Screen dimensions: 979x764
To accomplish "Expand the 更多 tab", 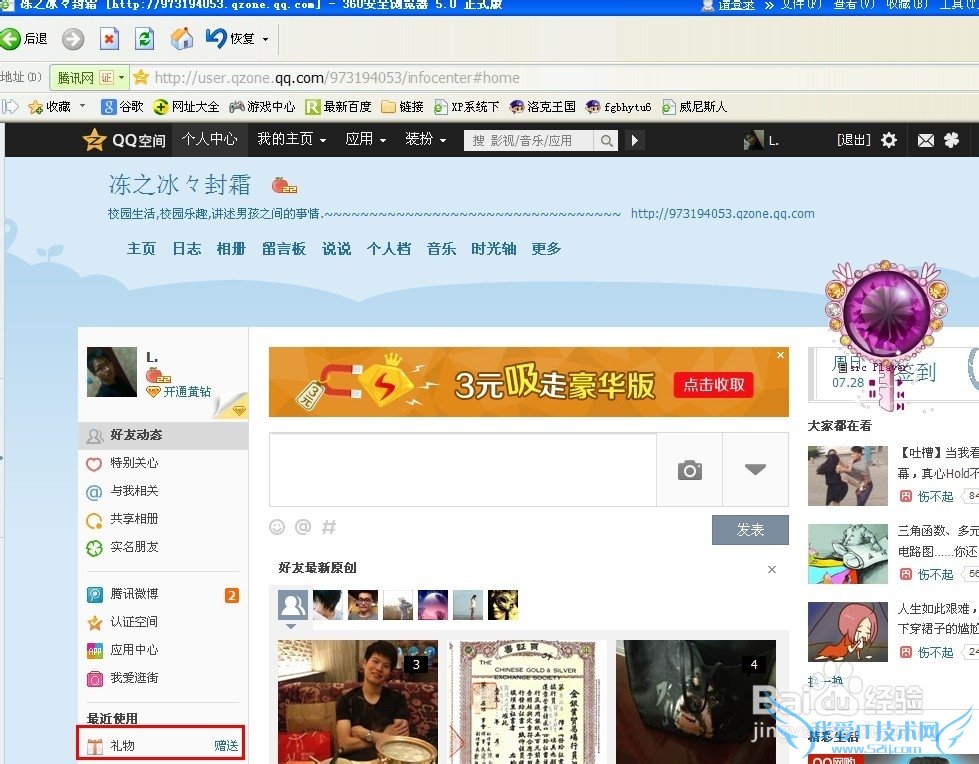I will point(546,248).
